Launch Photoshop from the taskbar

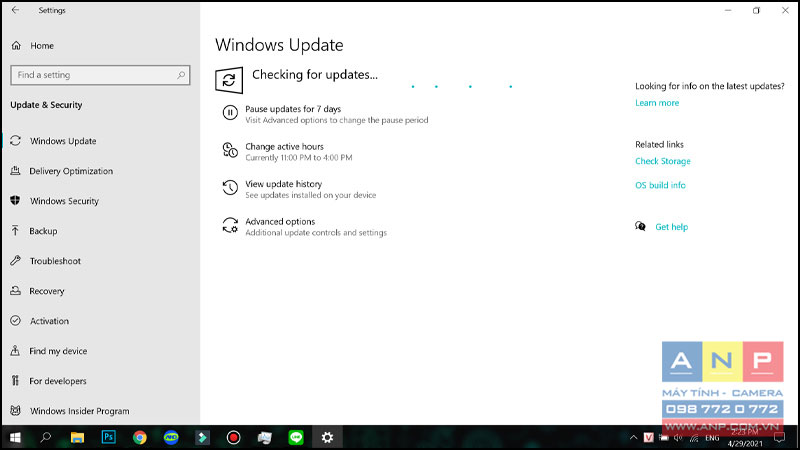point(109,437)
